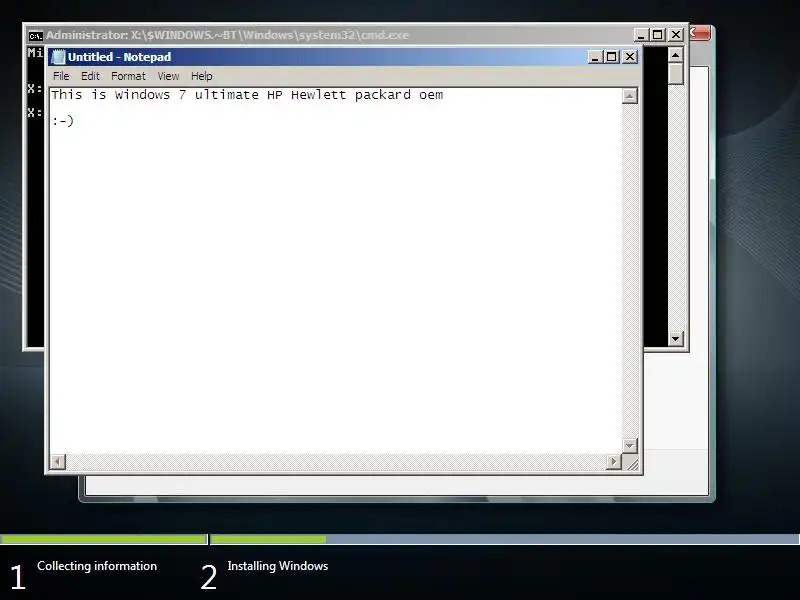Click cmd window scrollbar up arrow

pyautogui.click(x=676, y=55)
